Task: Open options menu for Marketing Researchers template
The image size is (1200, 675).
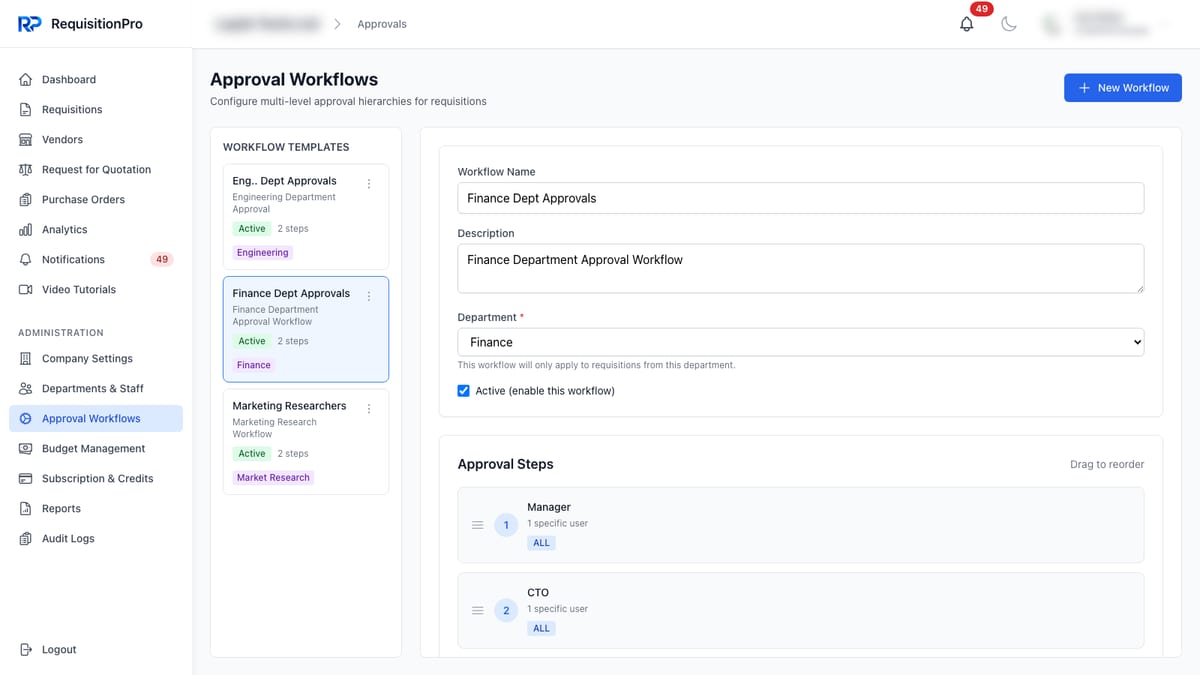Action: tap(369, 409)
